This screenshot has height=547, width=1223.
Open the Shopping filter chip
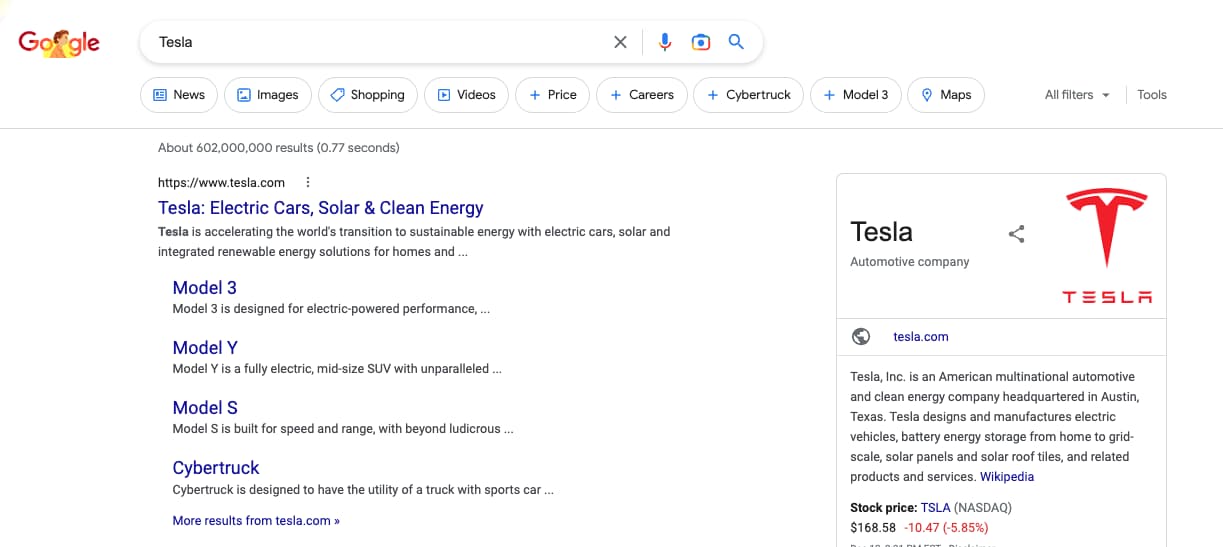pyautogui.click(x=367, y=95)
